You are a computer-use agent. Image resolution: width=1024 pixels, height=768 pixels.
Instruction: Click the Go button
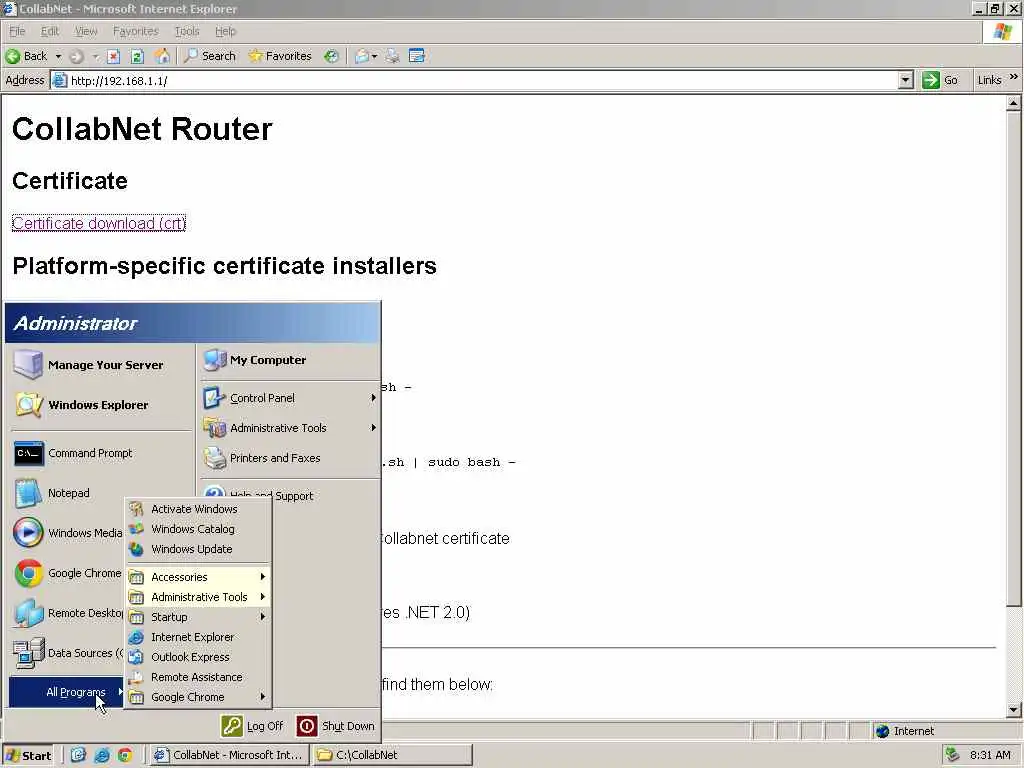point(940,80)
